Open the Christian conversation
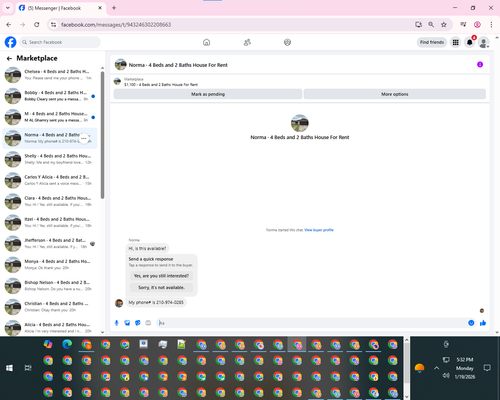500x400 pixels. (50, 307)
